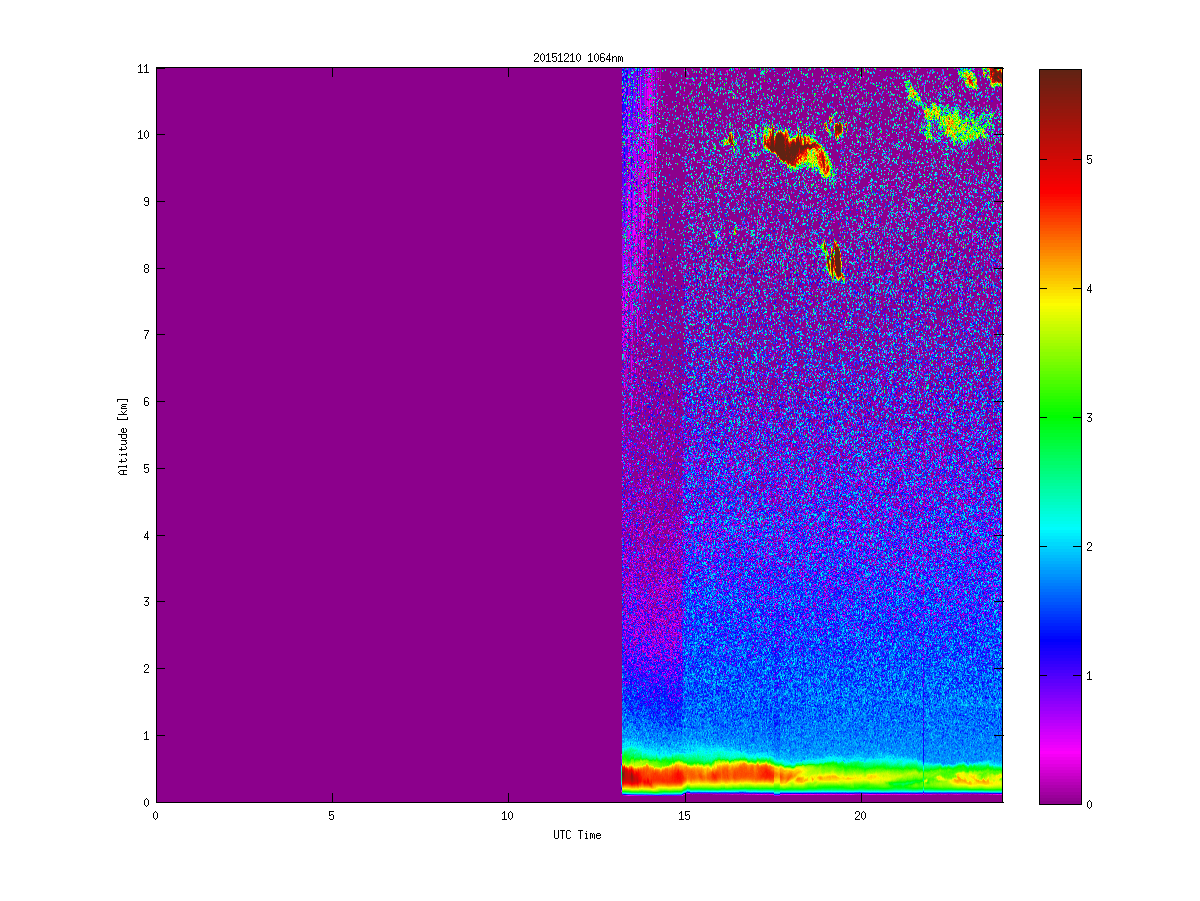1200x901 pixels.
Task: Select the altitude axis tick label 7
Action: (x=146, y=335)
